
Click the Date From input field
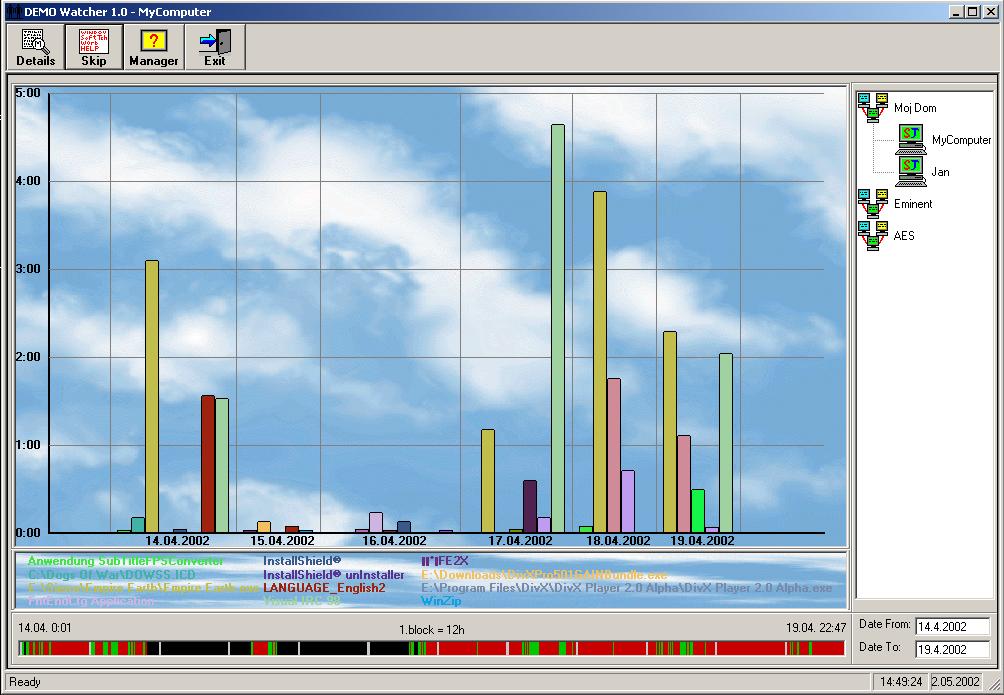tap(951, 627)
